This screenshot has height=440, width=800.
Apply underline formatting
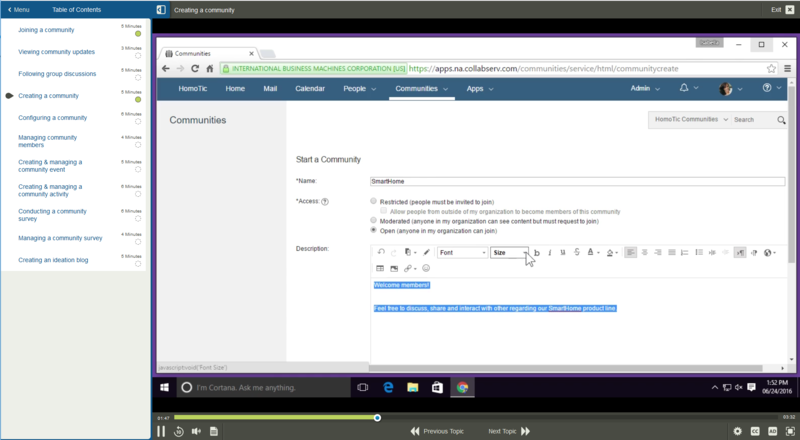coord(563,253)
